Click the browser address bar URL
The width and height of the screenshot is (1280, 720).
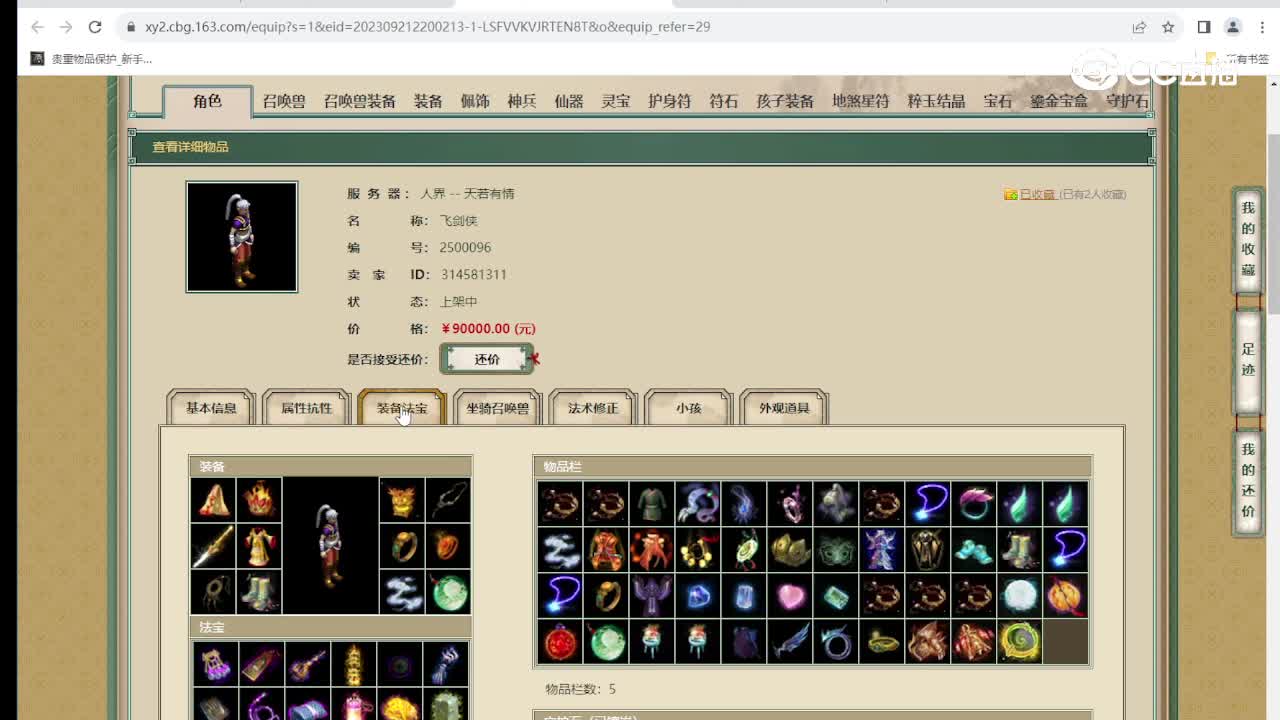[x=427, y=27]
